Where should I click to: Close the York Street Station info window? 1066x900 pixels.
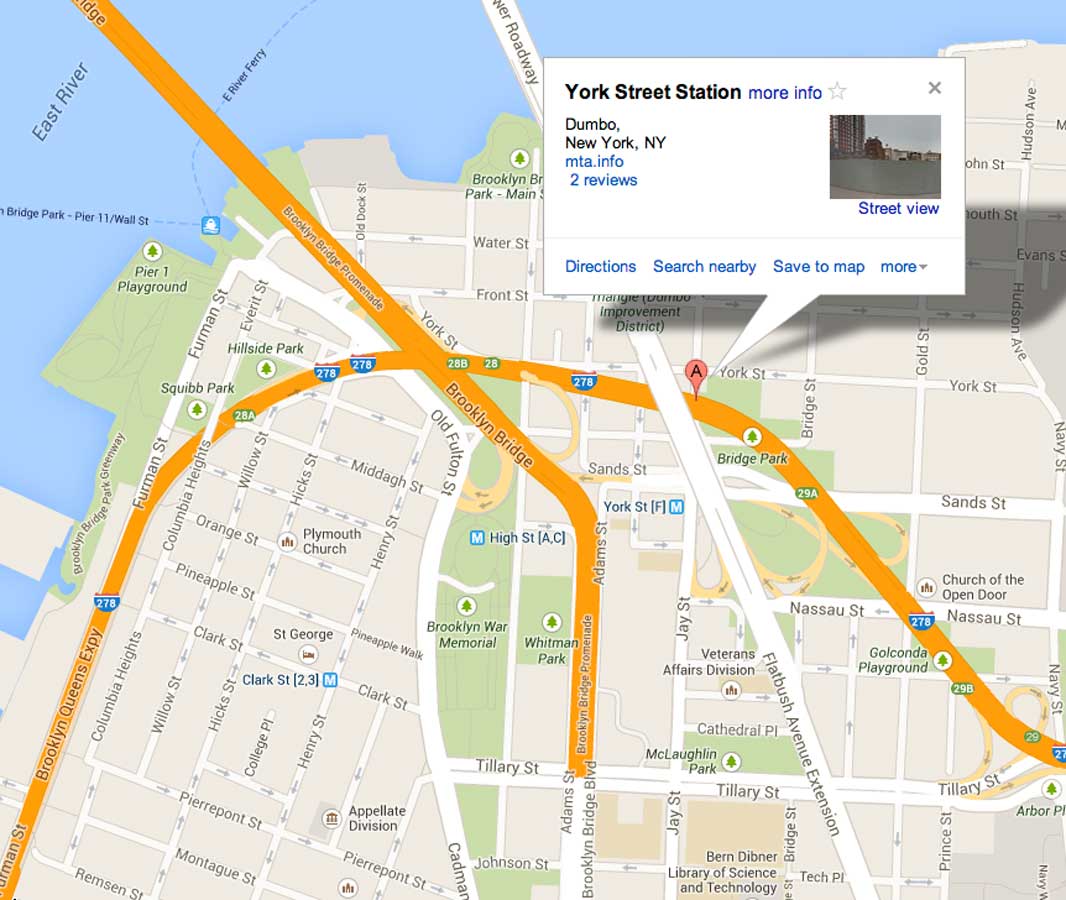(935, 88)
